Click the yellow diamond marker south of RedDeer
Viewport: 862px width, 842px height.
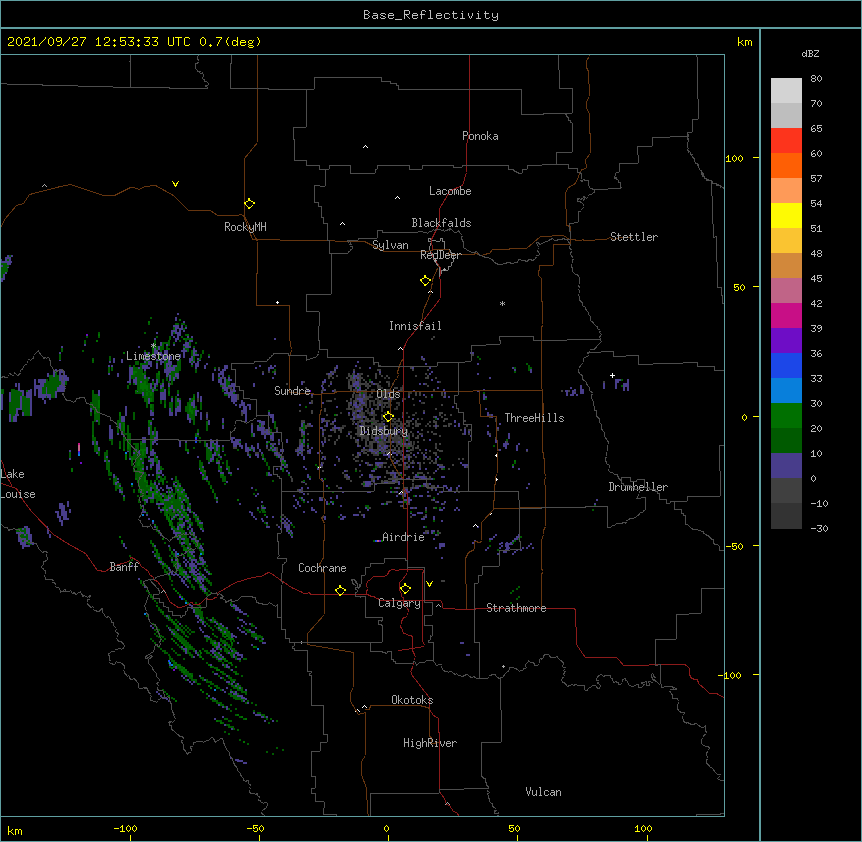(x=426, y=281)
